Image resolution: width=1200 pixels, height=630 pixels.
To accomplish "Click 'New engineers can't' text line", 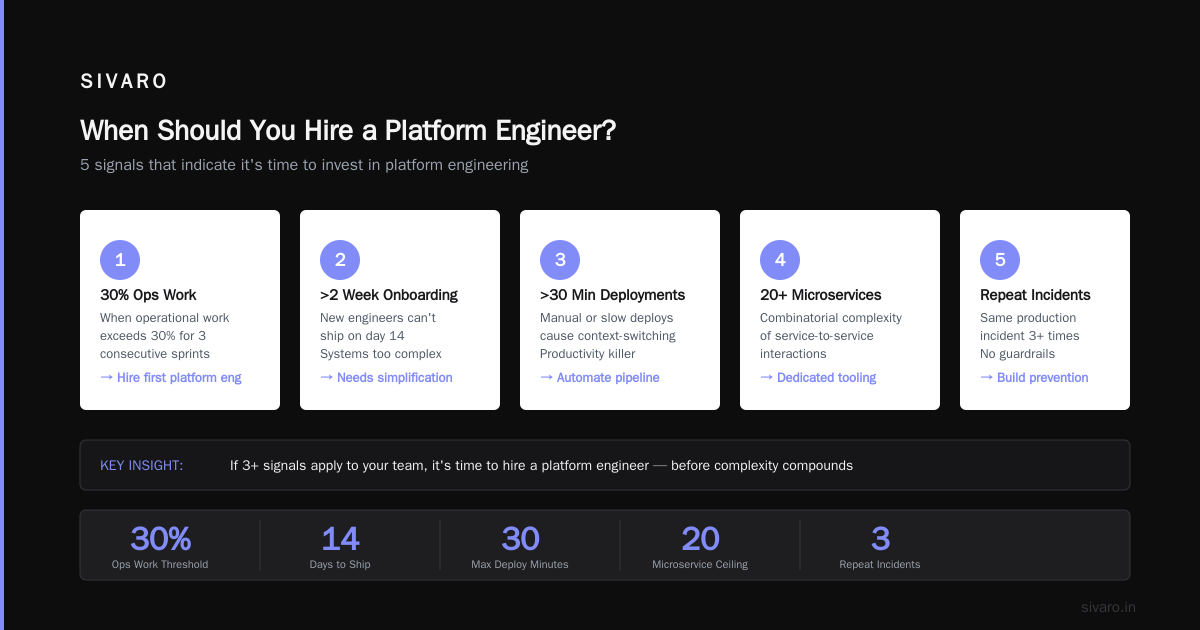I will click(378, 318).
